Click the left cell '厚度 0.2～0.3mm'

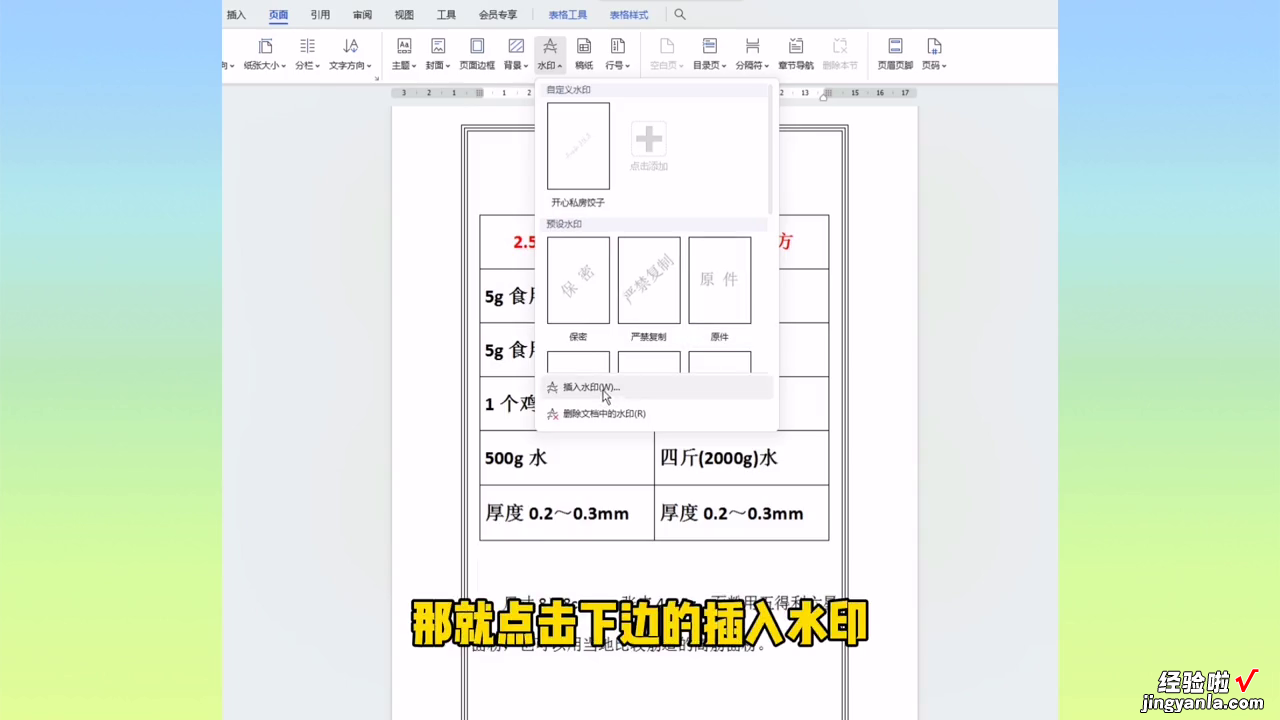(x=567, y=513)
